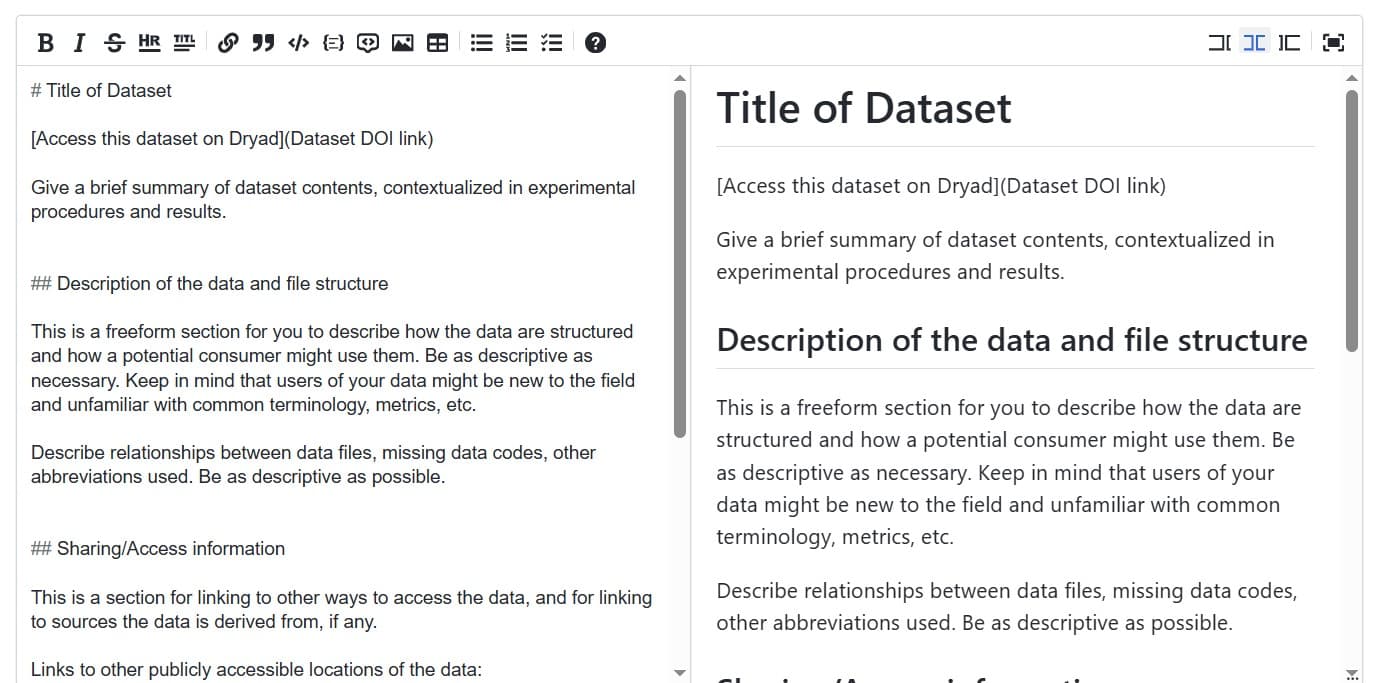Click 'Description of the data and file structure' preview heading
The width and height of the screenshot is (1393, 683).
pyautogui.click(x=1012, y=340)
